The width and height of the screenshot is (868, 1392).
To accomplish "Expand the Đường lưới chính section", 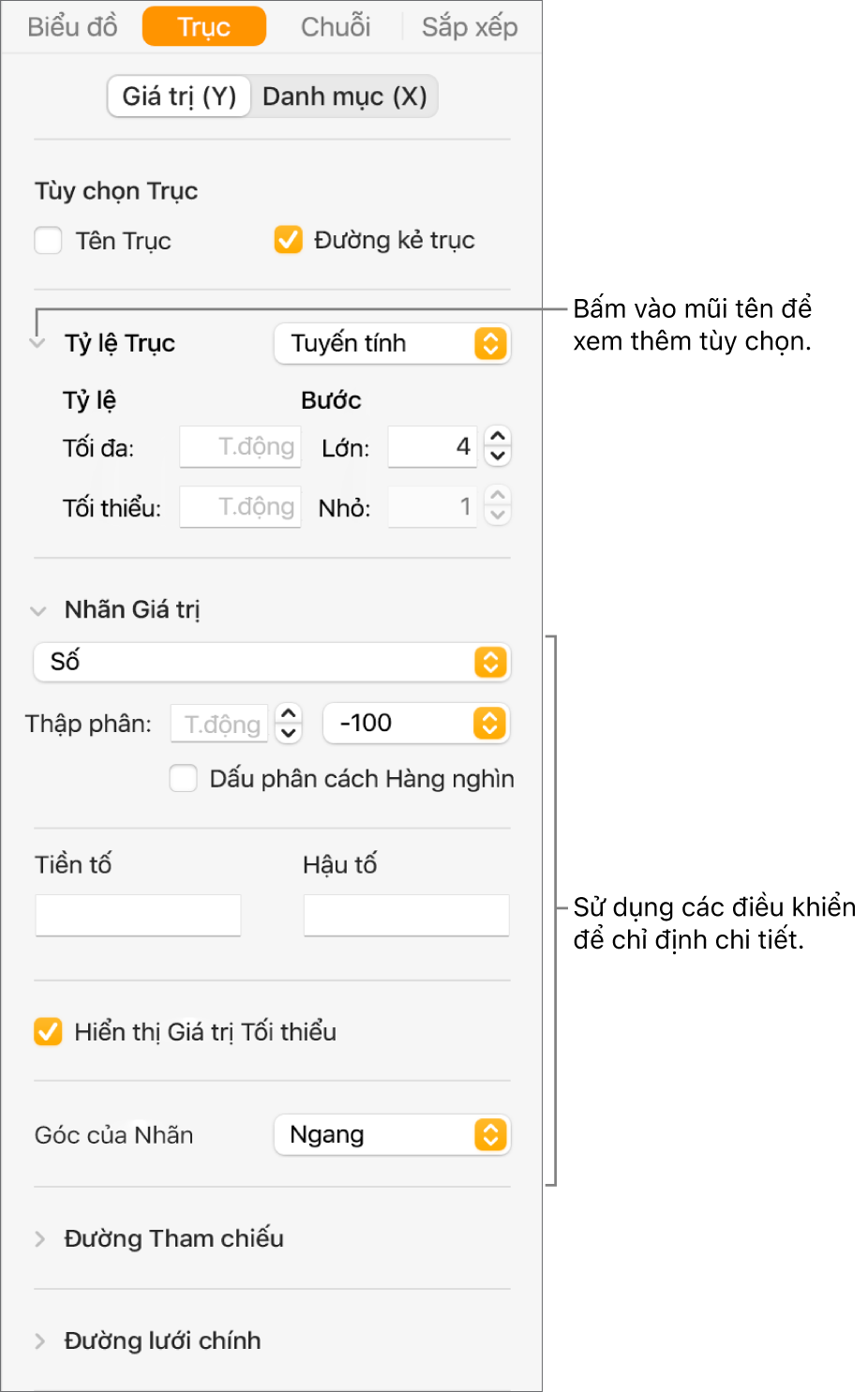I will point(39,1341).
